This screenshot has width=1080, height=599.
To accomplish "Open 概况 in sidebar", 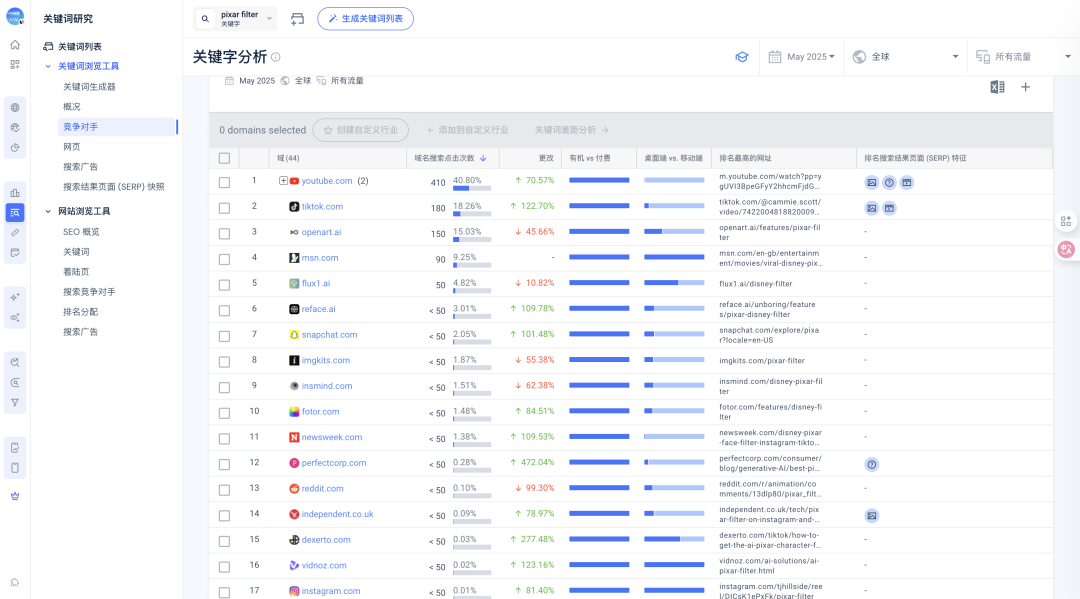I will tap(72, 107).
